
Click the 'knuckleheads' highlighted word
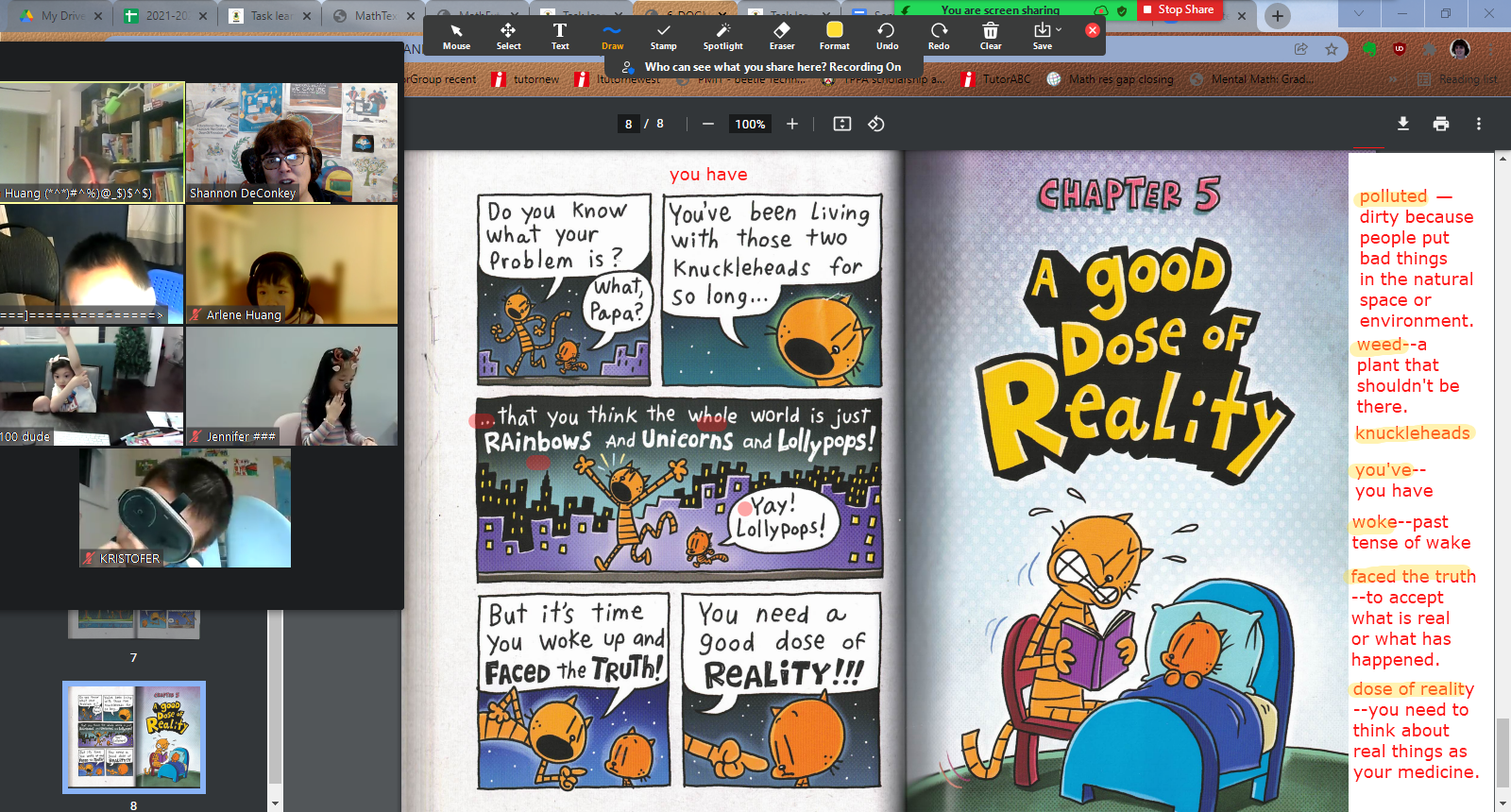1413,433
